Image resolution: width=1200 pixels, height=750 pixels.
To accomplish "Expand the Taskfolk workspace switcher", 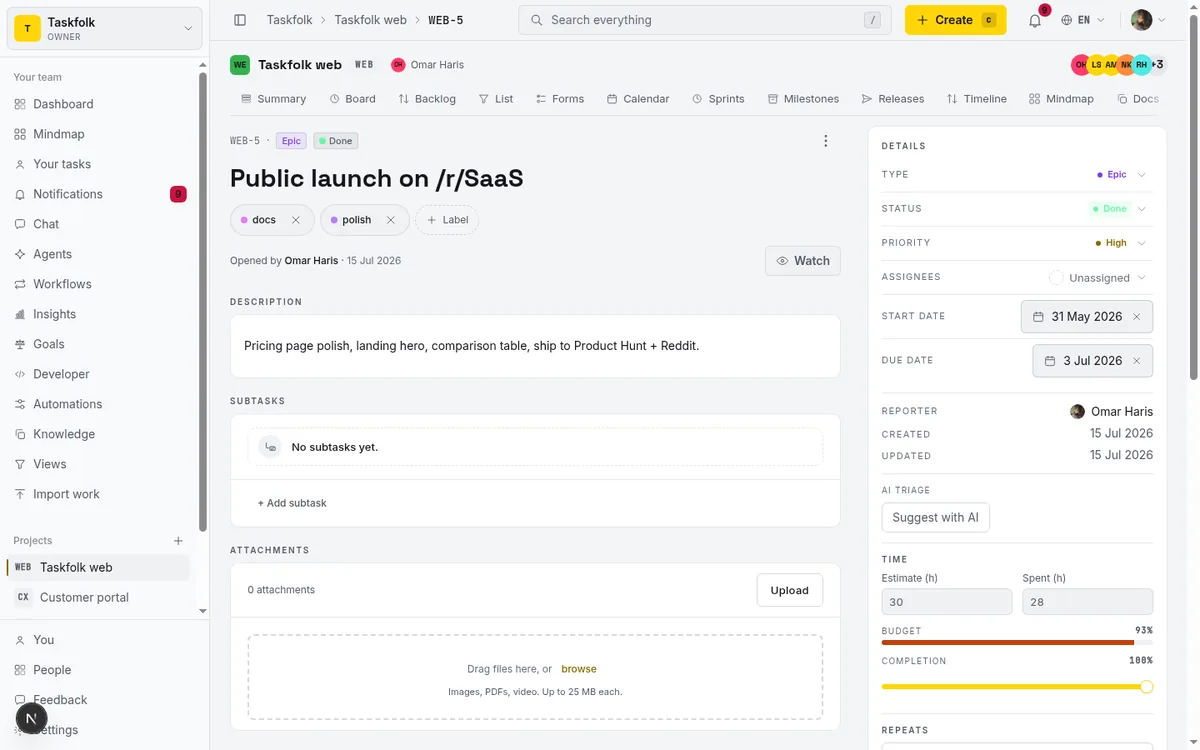I will click(x=105, y=29).
